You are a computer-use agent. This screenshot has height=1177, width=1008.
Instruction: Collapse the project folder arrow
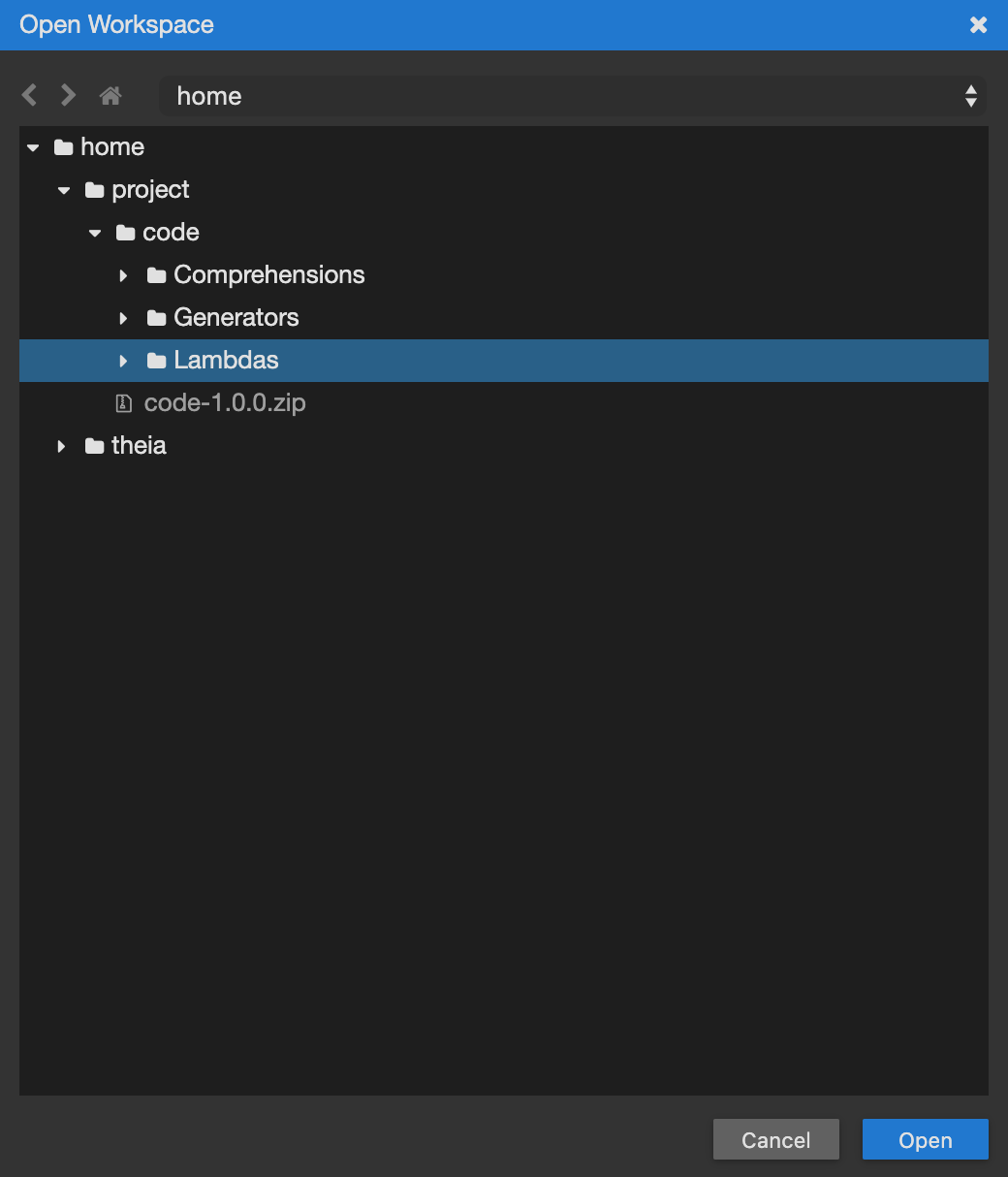[x=64, y=190]
